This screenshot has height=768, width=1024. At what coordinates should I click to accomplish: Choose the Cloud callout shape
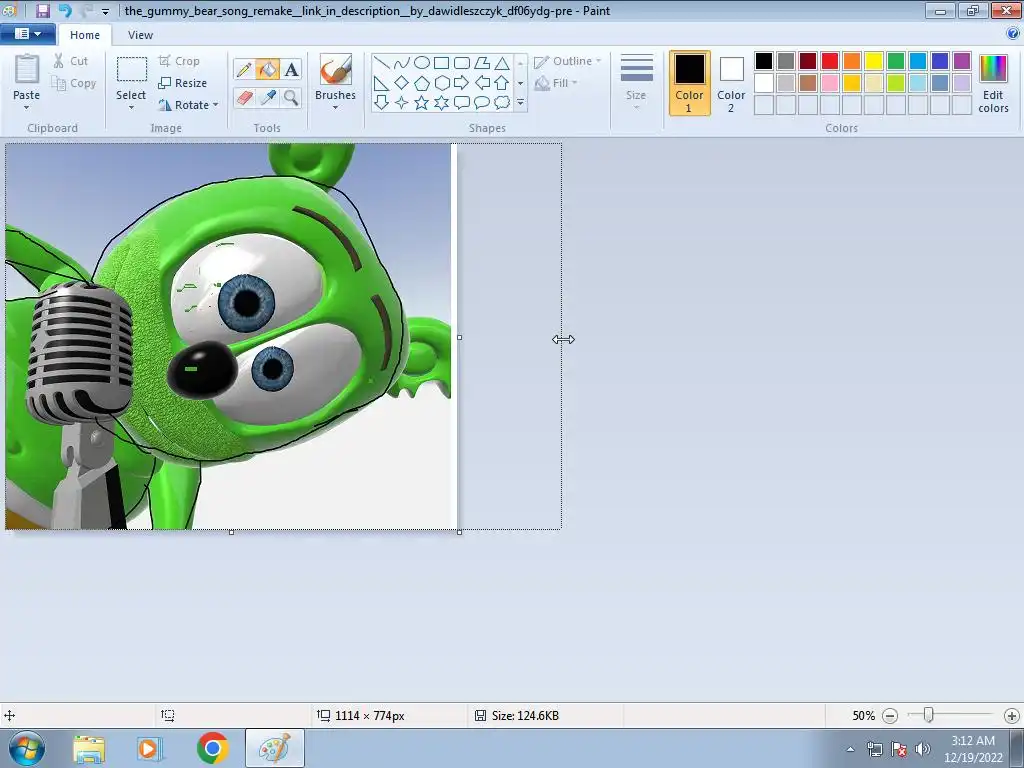tap(502, 103)
